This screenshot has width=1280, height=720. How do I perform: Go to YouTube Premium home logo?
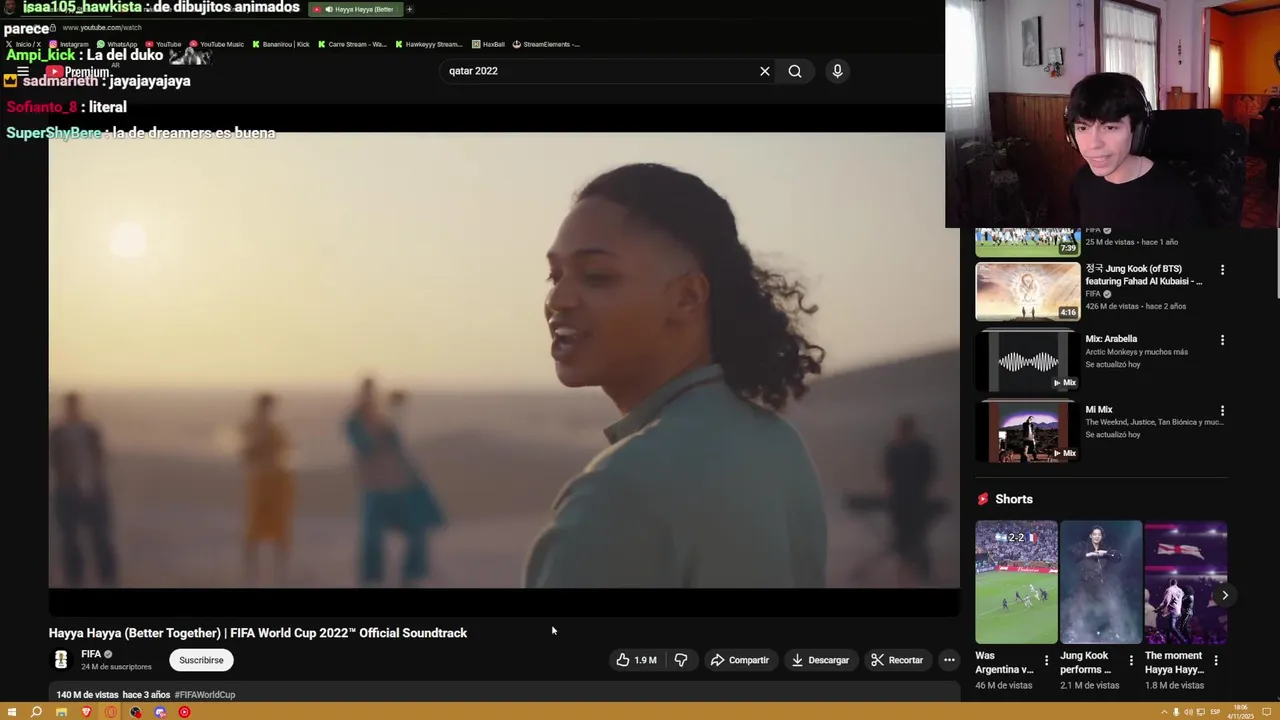(x=78, y=72)
